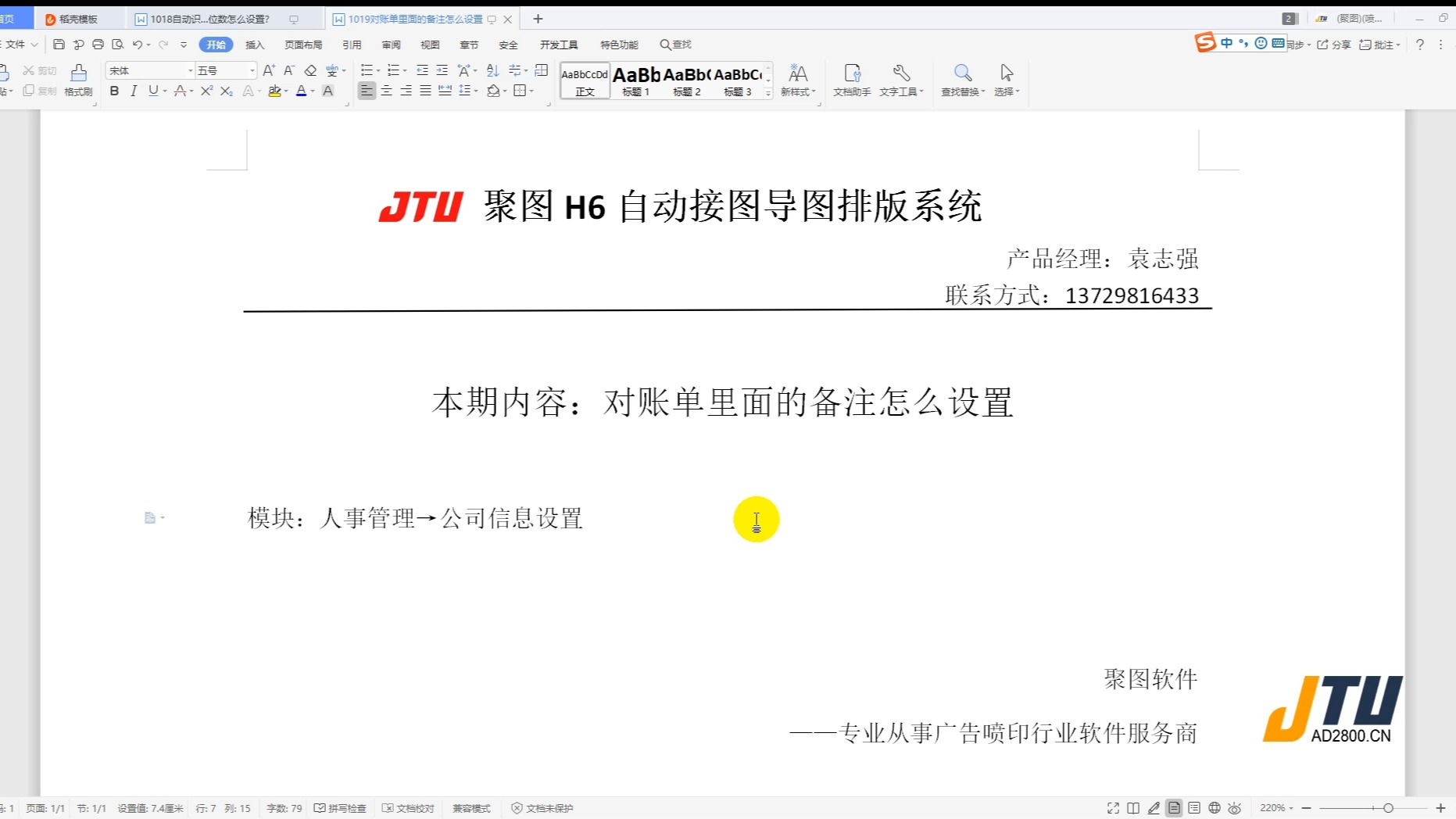The image size is (1456, 819).
Task: Toggle left text alignment
Action: coord(367,91)
